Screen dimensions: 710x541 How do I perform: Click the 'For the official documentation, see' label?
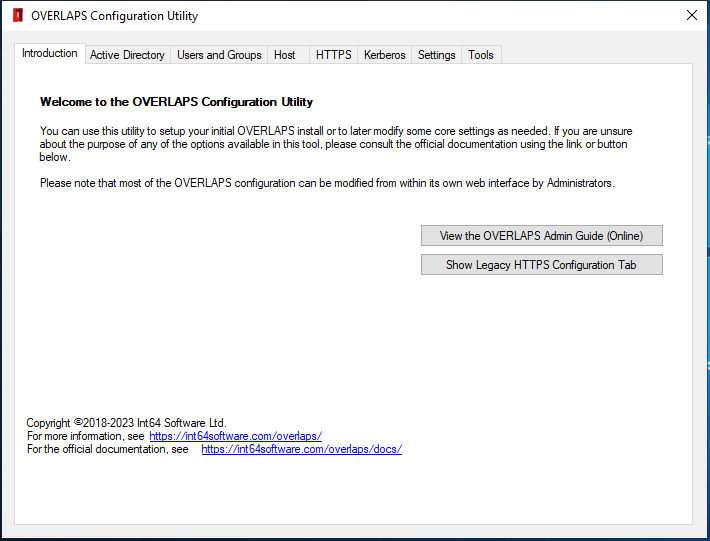point(108,449)
